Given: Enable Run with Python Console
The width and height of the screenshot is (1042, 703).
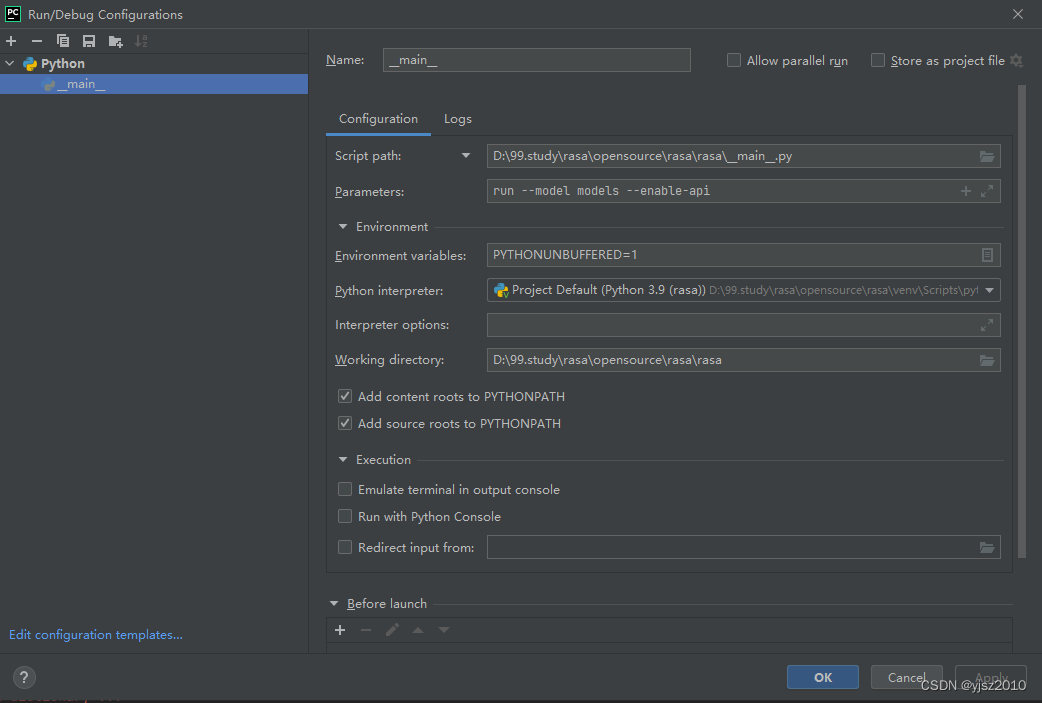Looking at the screenshot, I should [x=345, y=516].
